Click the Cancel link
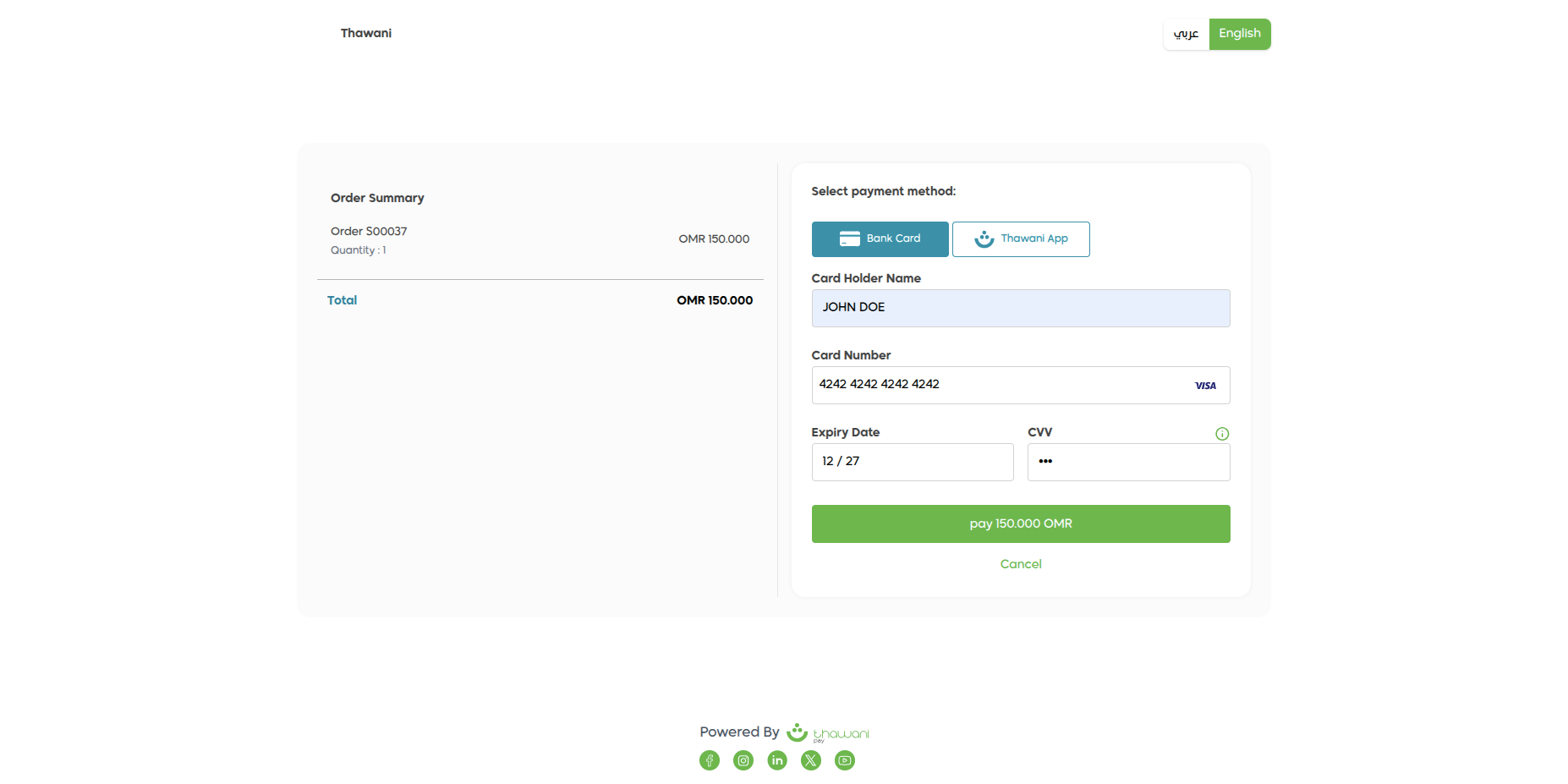The image size is (1568, 784). tap(1021, 564)
